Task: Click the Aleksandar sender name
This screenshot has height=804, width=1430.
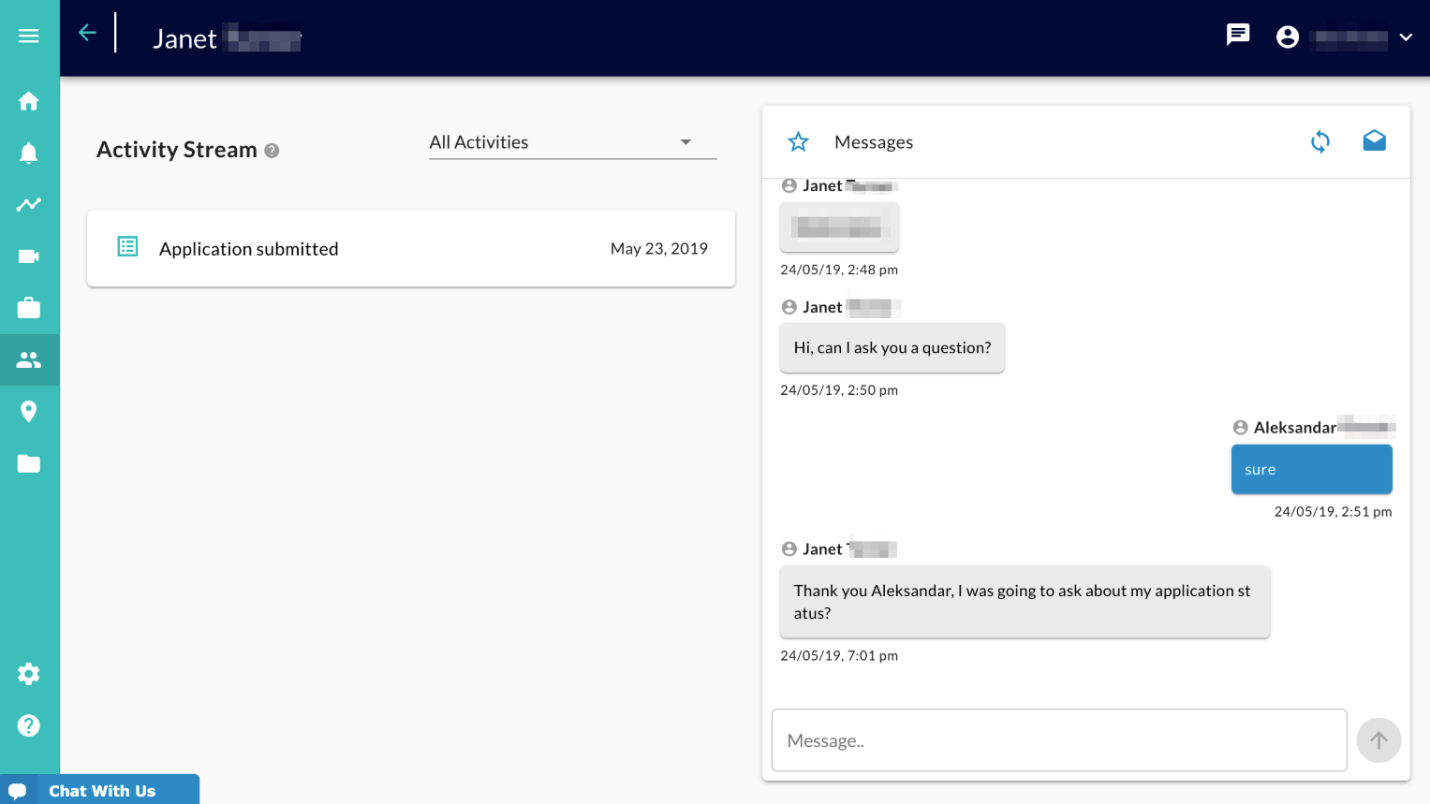Action: coord(1295,428)
